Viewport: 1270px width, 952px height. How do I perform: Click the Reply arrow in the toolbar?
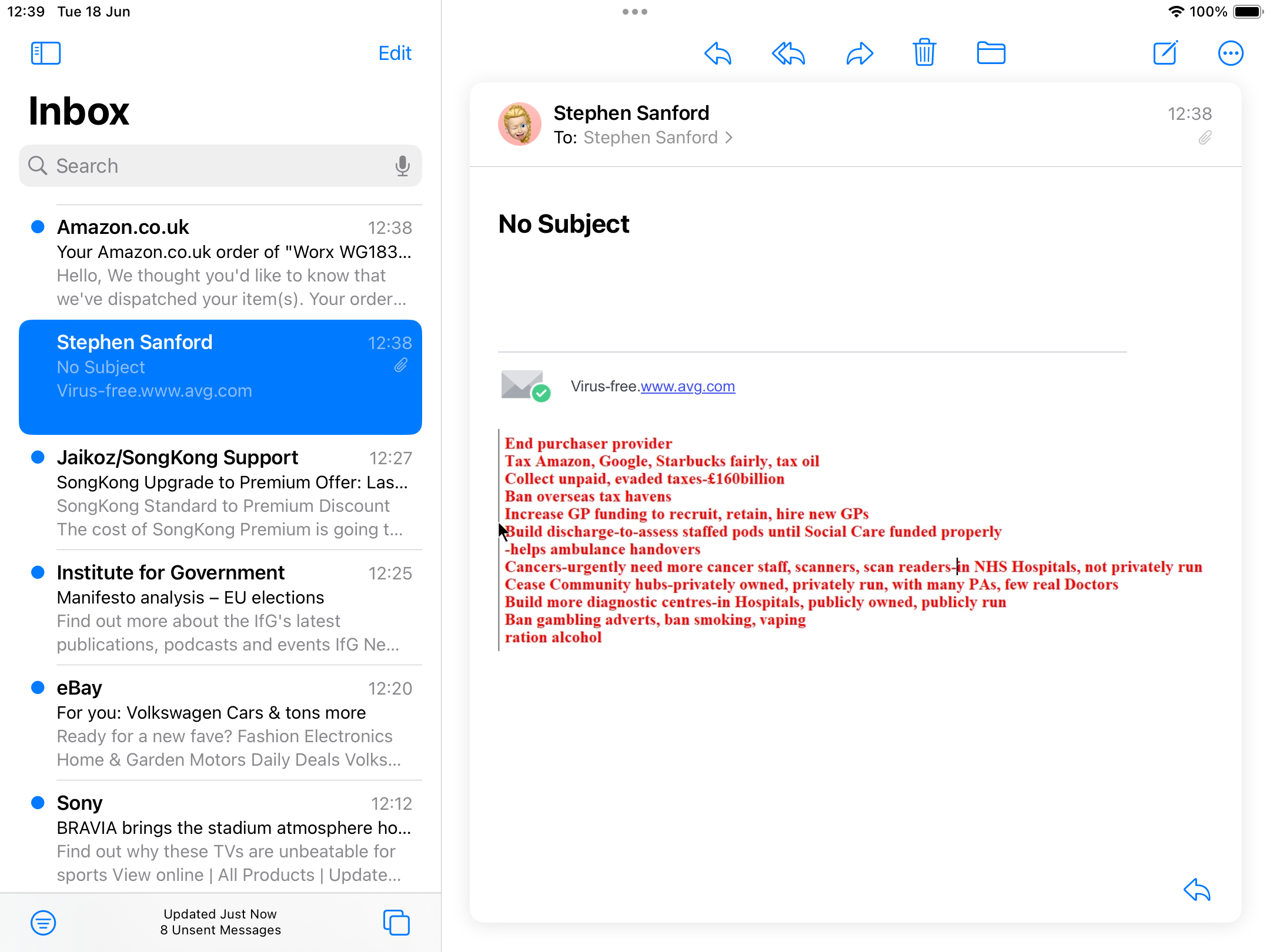click(x=718, y=53)
